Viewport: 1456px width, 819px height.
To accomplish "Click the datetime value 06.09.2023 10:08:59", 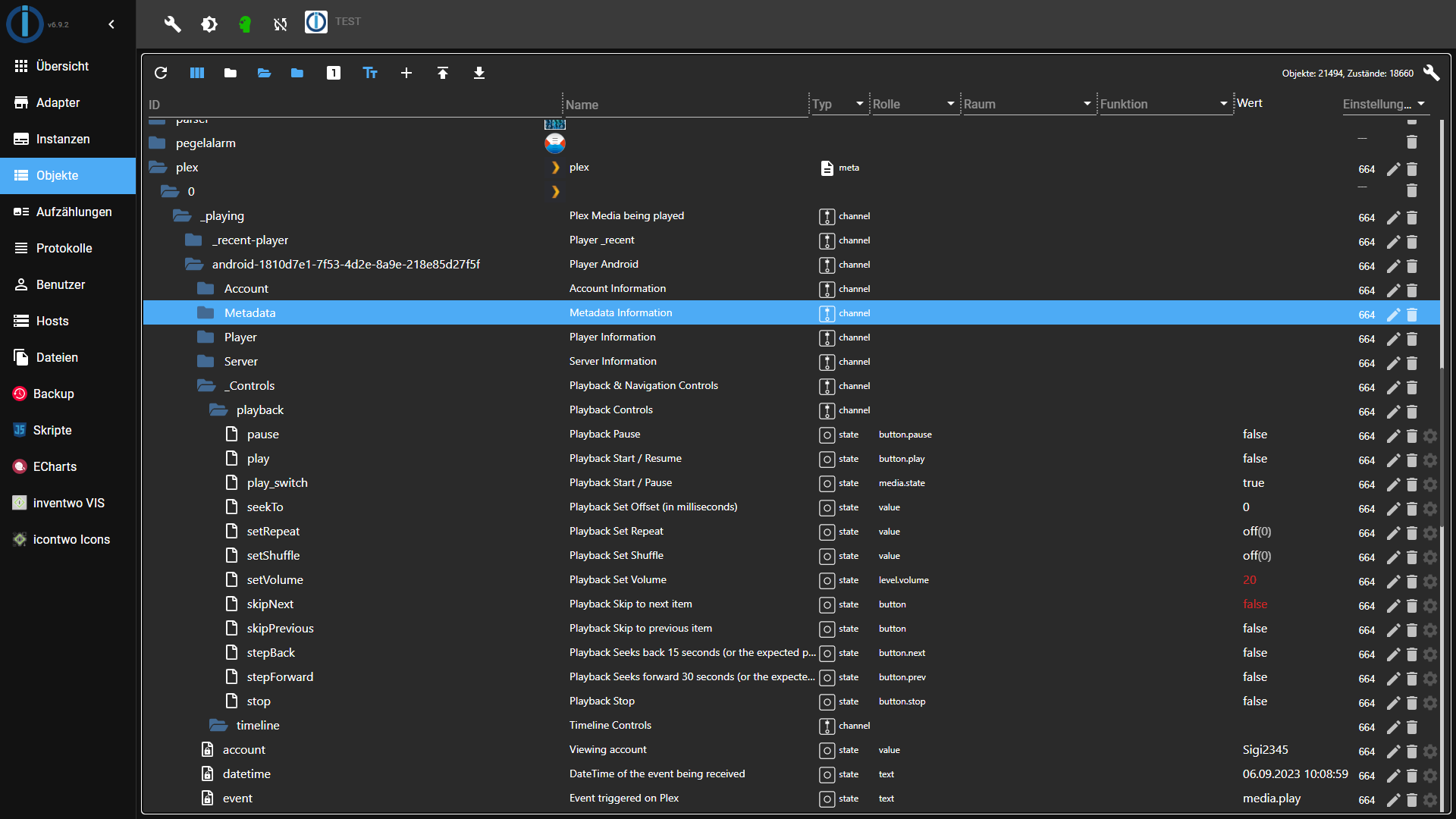I will pyautogui.click(x=1295, y=774).
